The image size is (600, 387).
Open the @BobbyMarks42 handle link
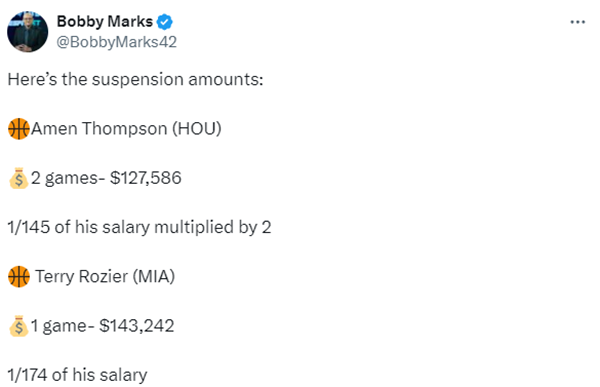116,42
